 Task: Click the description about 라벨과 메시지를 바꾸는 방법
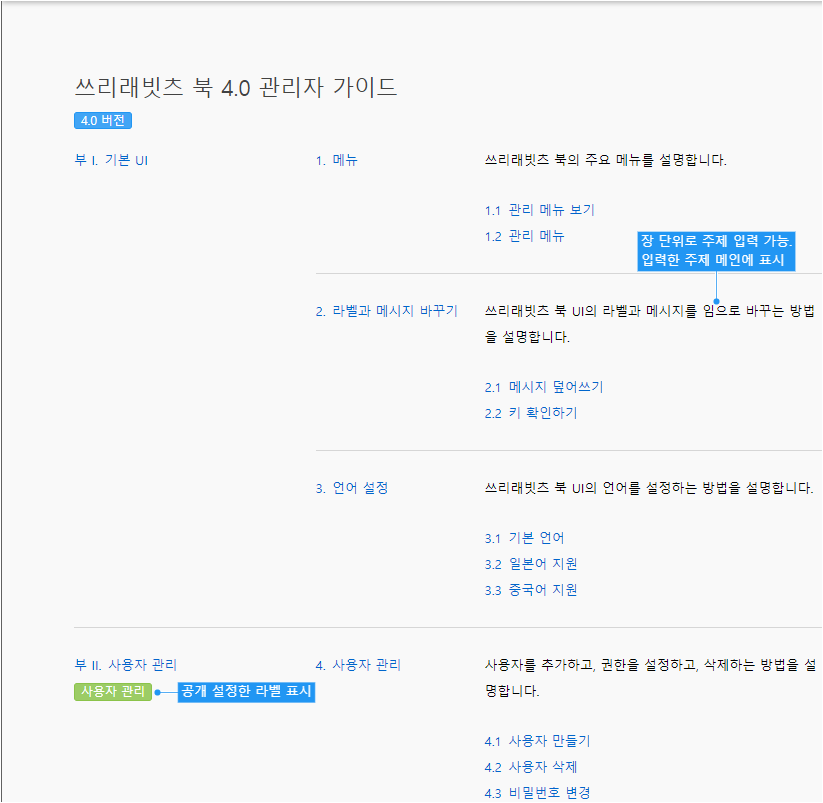click(x=649, y=324)
